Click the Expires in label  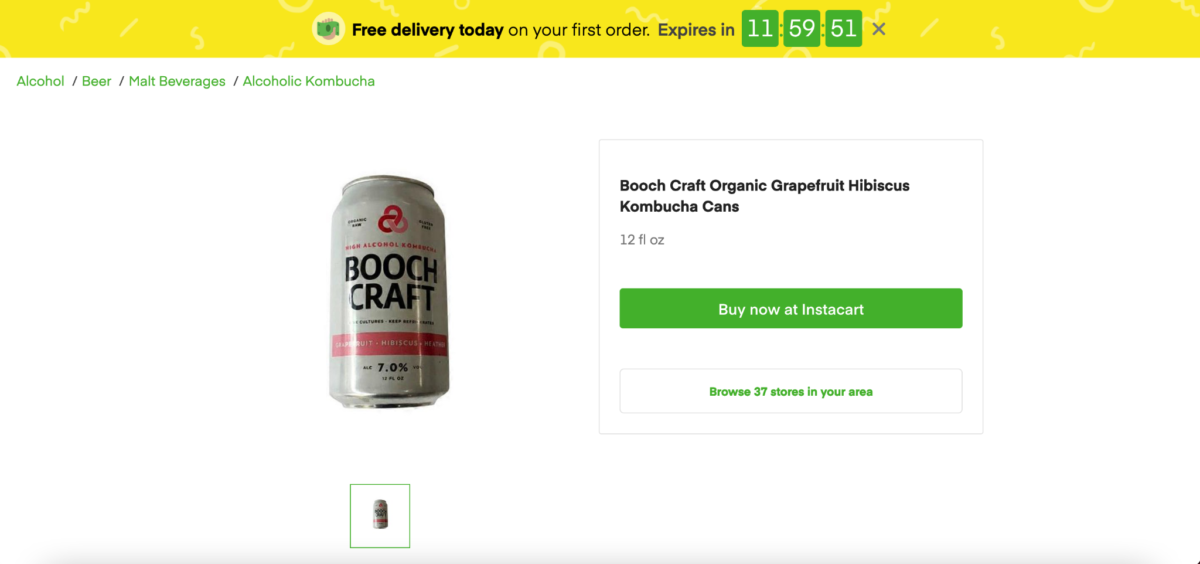point(696,30)
